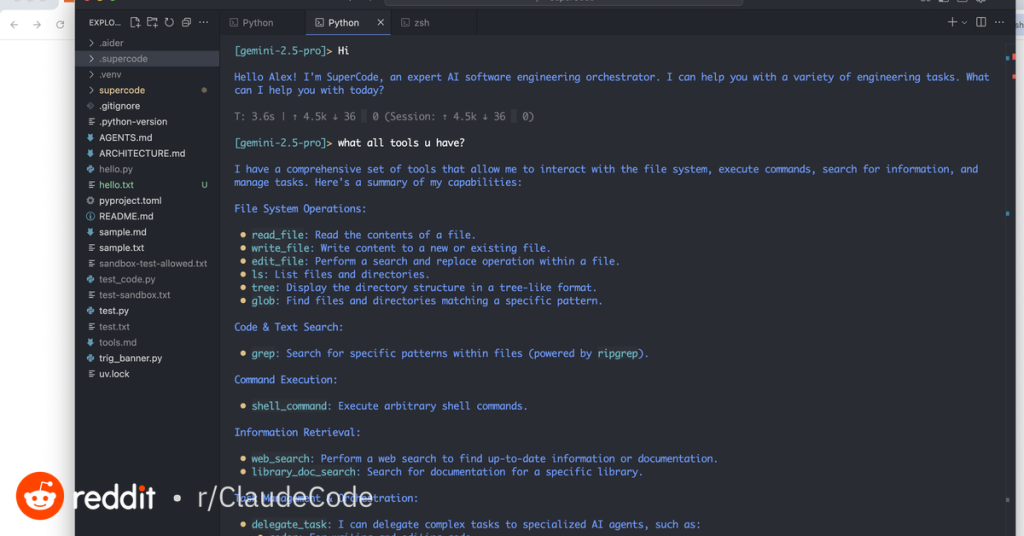Screen dimensions: 1024x536
Task: Click the New Folder icon in Explorer
Action: click(x=152, y=22)
